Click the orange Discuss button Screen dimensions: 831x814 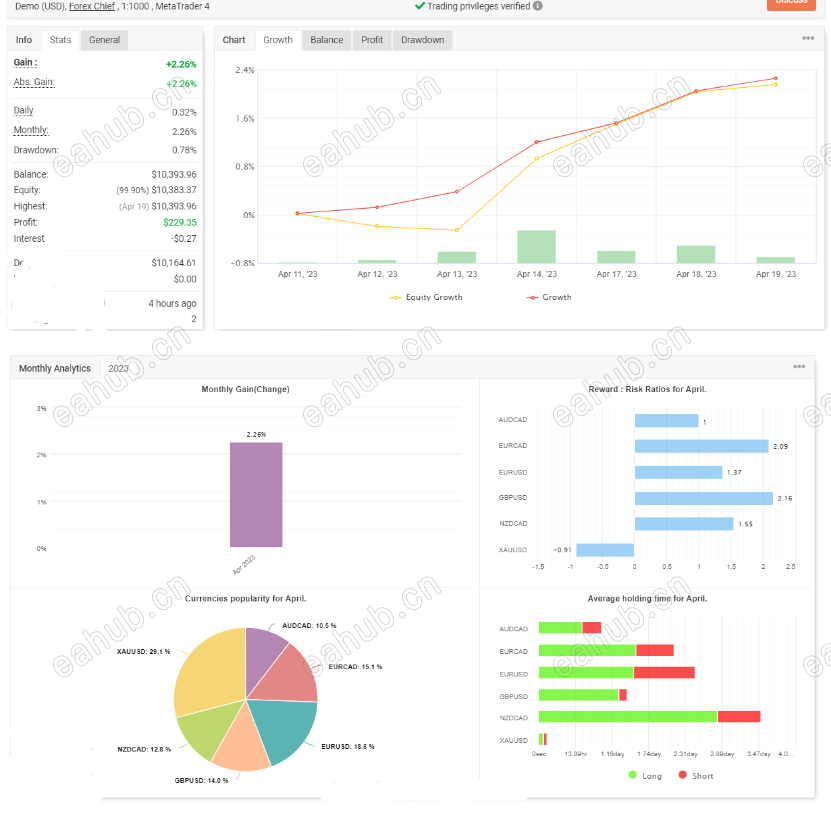tap(791, 4)
